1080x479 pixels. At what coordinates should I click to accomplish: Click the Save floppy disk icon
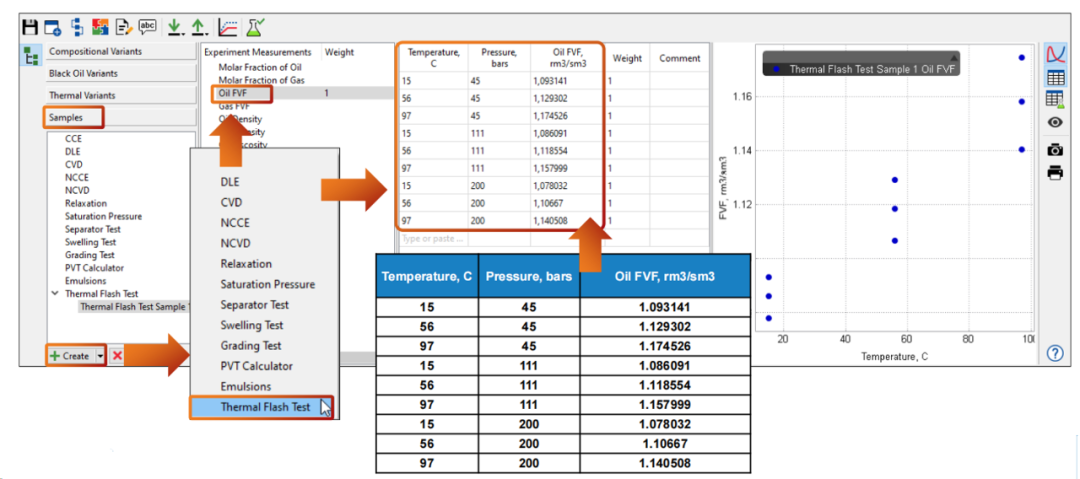tap(29, 25)
